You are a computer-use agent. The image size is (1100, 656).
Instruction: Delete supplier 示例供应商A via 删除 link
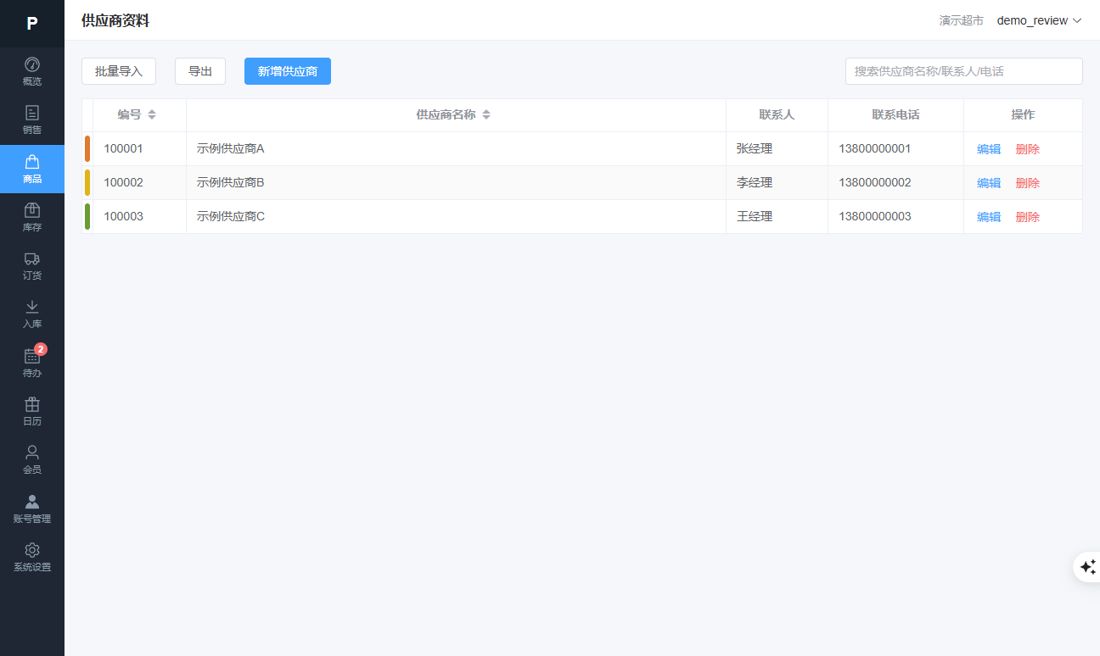[1027, 149]
